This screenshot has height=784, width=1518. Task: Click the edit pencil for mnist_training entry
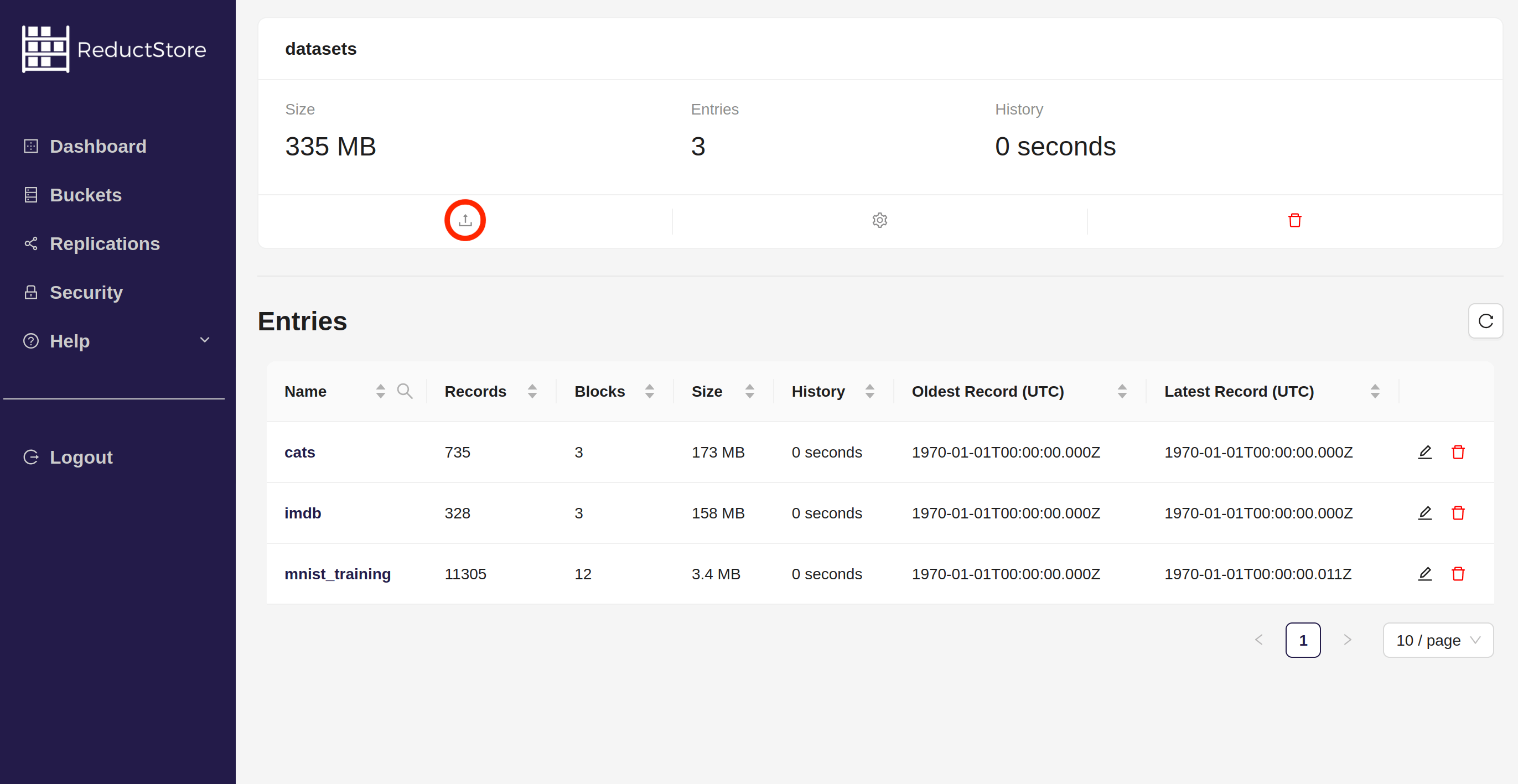[1424, 574]
